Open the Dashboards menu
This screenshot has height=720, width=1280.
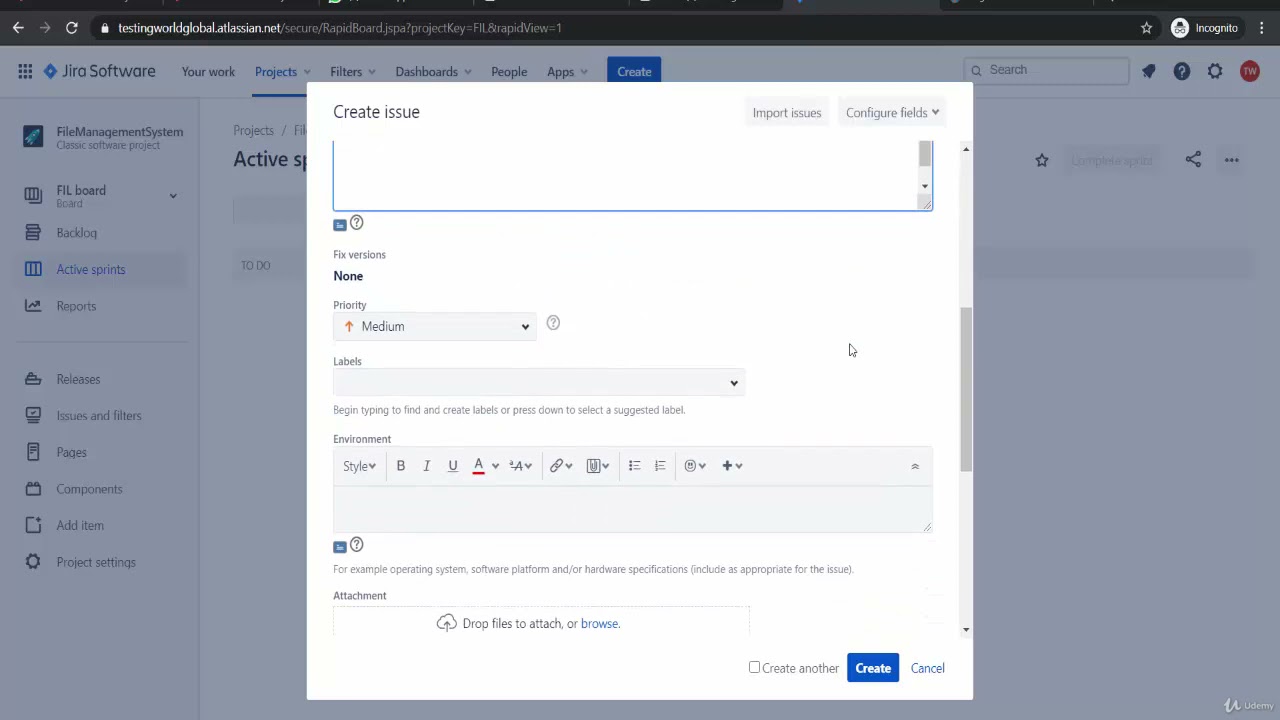pos(434,72)
